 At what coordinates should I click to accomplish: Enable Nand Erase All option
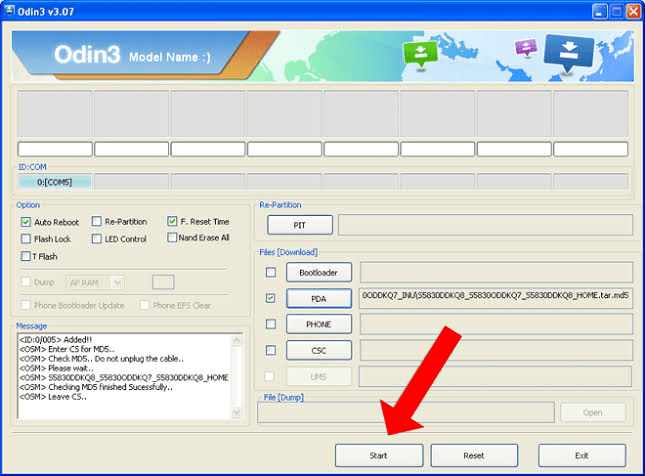tap(172, 238)
